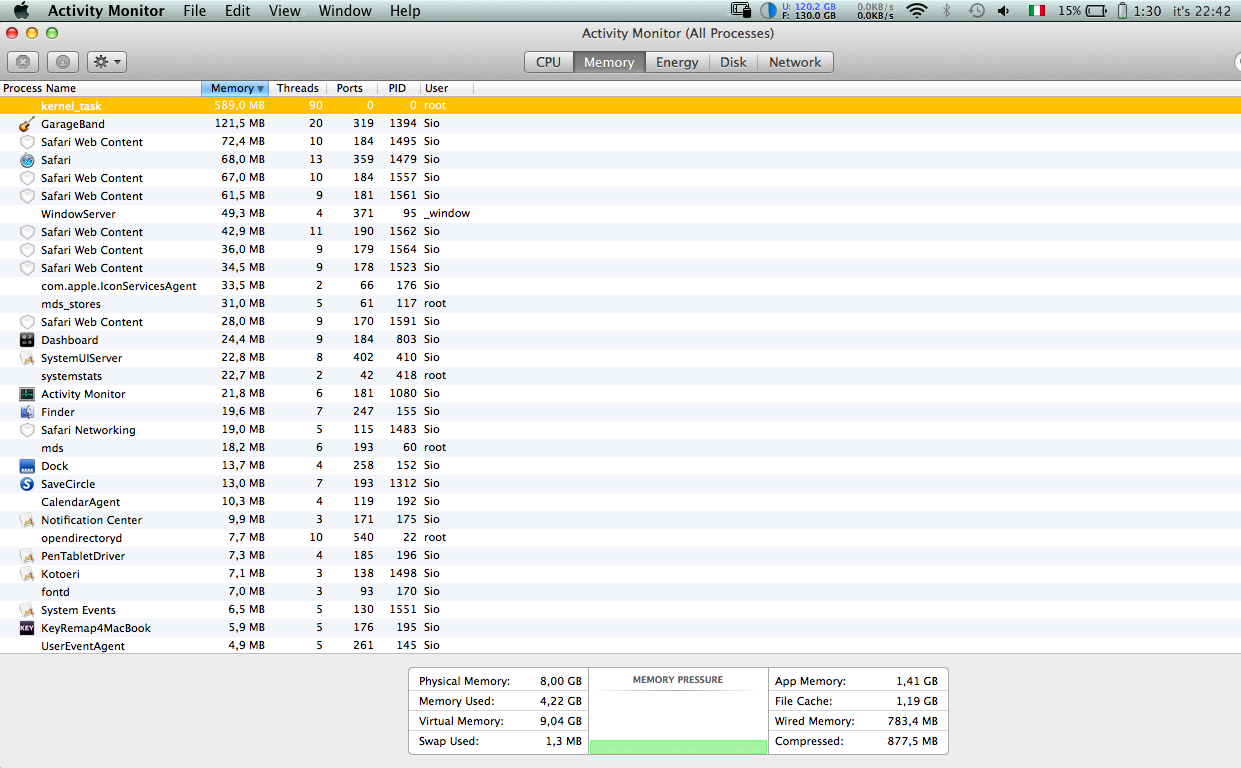Click the KeyRemap4MacBook KEY icon
This screenshot has height=768, width=1241.
(x=27, y=628)
